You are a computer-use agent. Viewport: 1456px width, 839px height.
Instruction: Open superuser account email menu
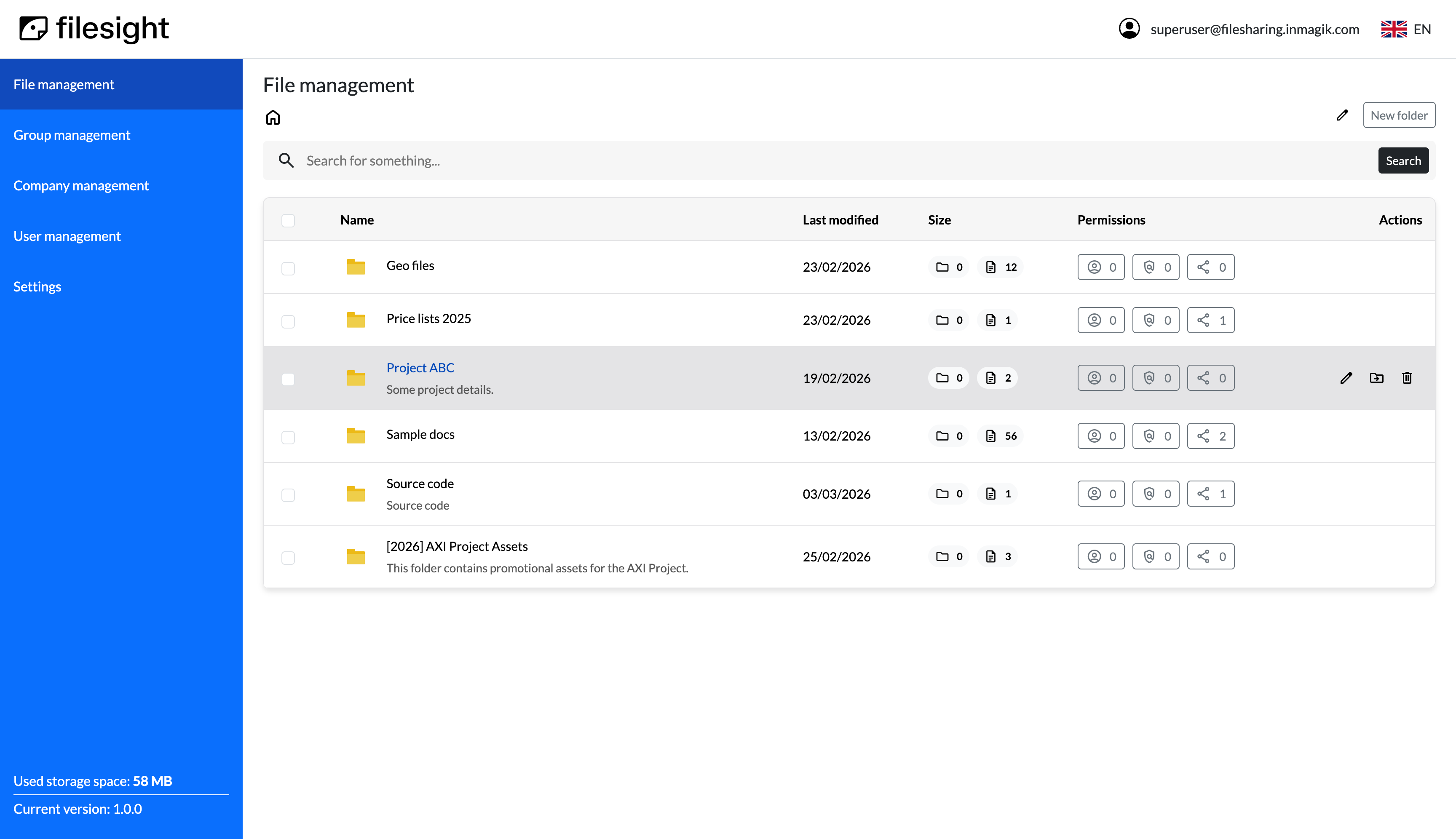[1254, 29]
